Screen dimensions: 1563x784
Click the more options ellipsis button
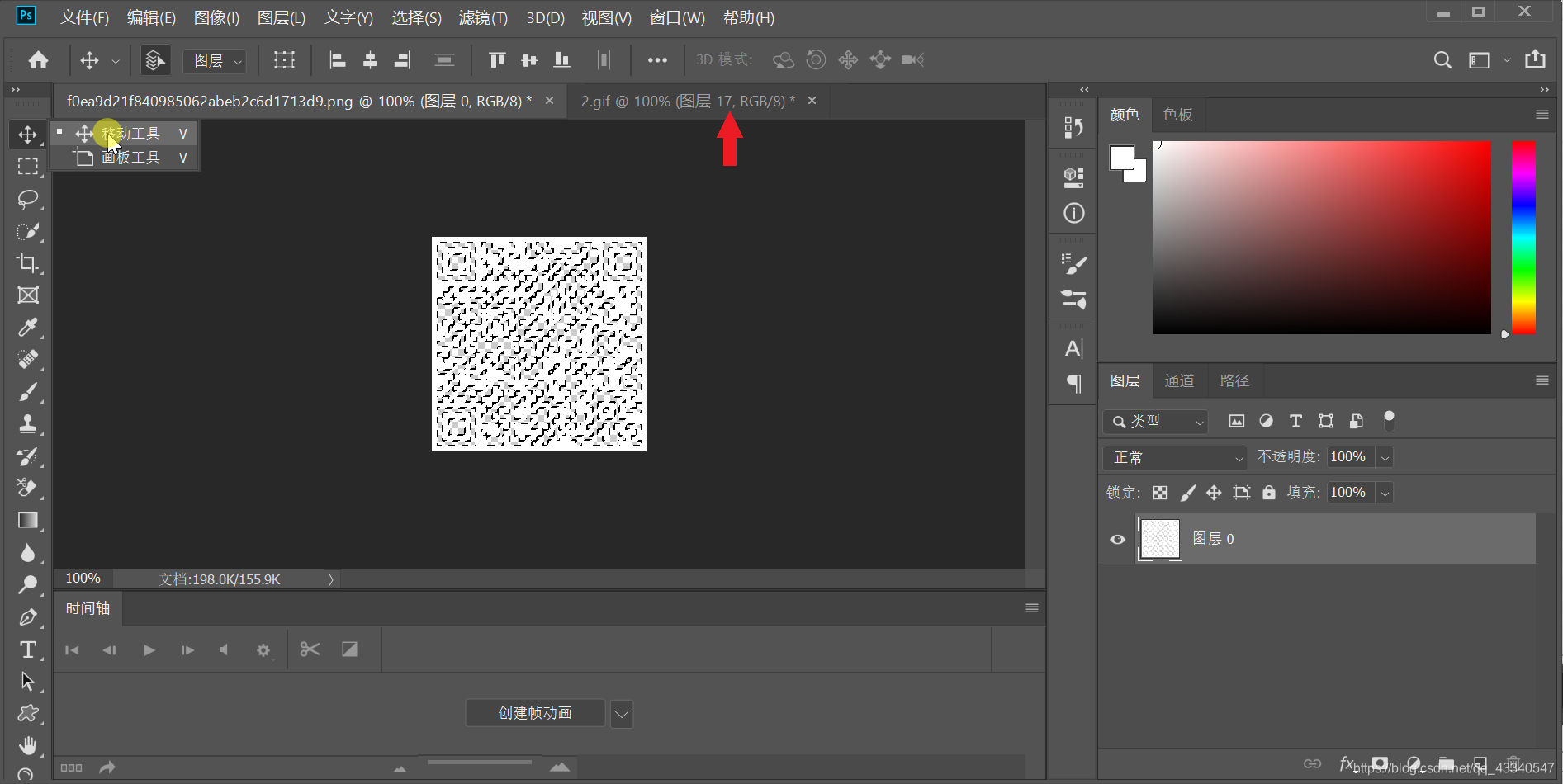pos(657,60)
